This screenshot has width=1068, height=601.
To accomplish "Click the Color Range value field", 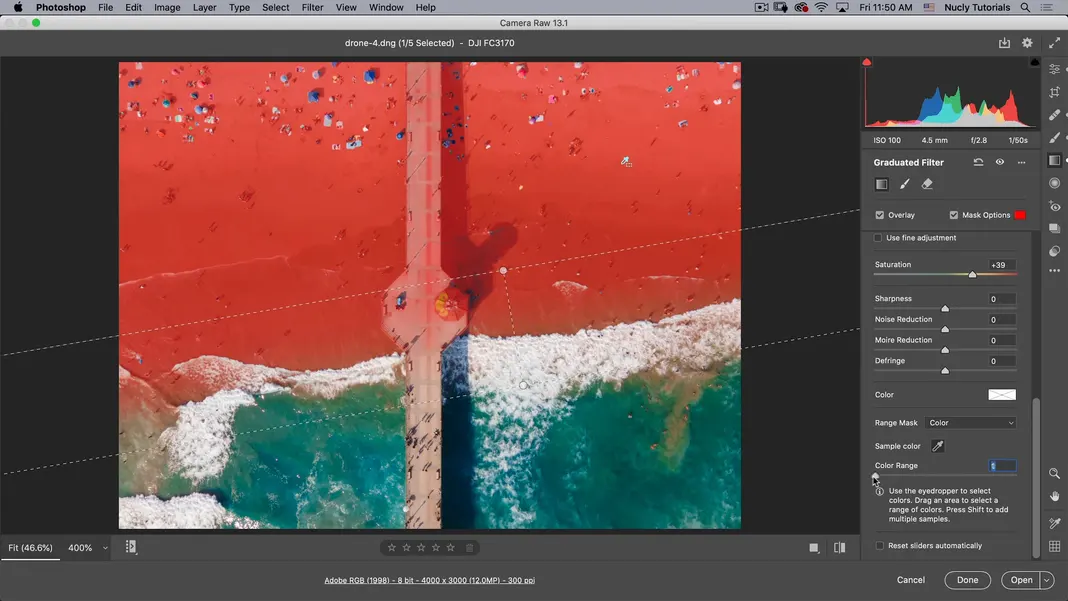I will point(1002,466).
